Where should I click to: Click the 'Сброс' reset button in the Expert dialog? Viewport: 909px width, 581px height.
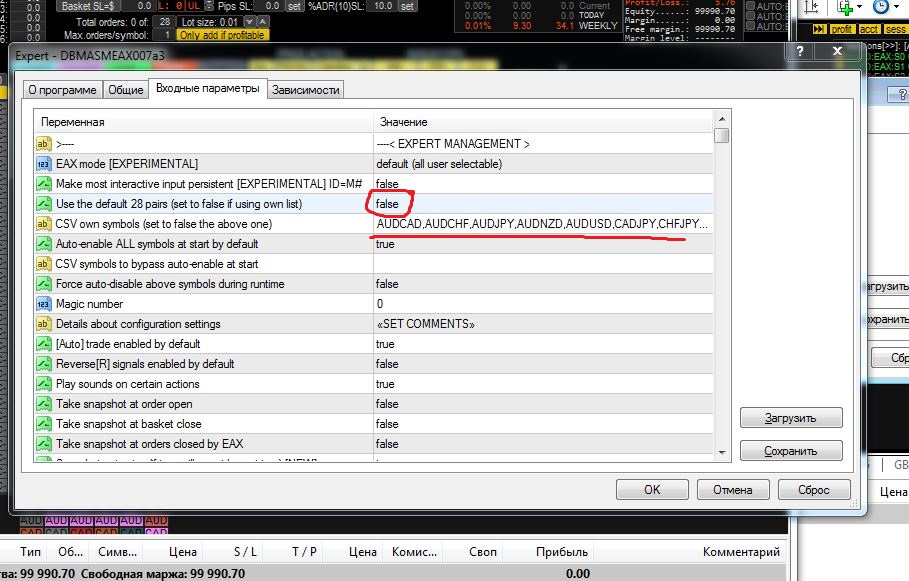point(814,489)
